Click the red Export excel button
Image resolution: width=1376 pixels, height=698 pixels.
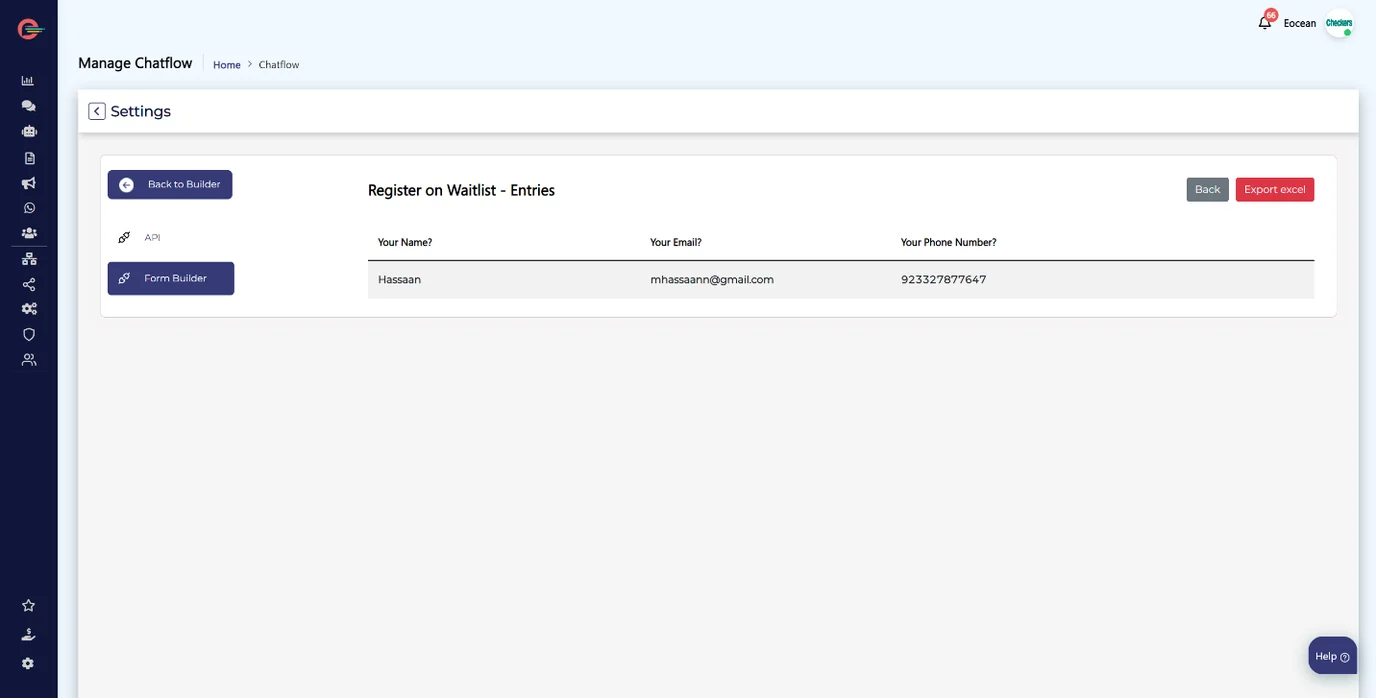point(1274,190)
